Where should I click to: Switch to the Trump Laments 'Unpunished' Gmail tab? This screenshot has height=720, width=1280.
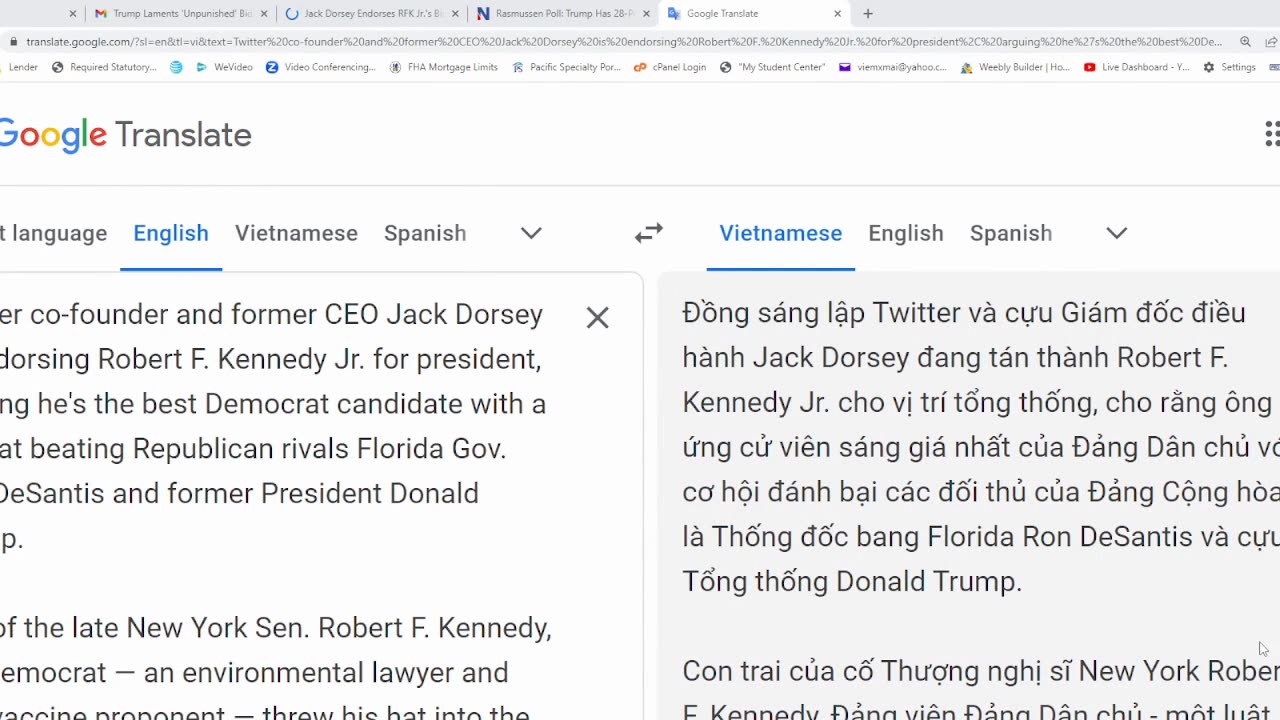[172, 14]
